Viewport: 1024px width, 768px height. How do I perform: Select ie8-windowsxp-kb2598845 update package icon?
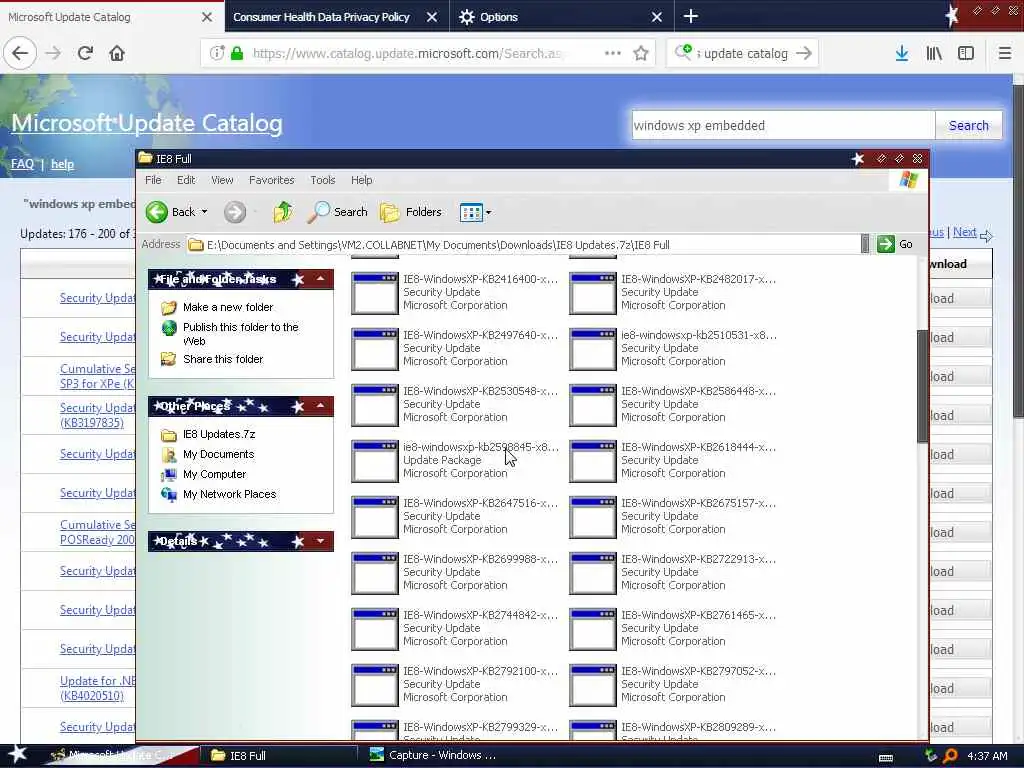pos(375,461)
